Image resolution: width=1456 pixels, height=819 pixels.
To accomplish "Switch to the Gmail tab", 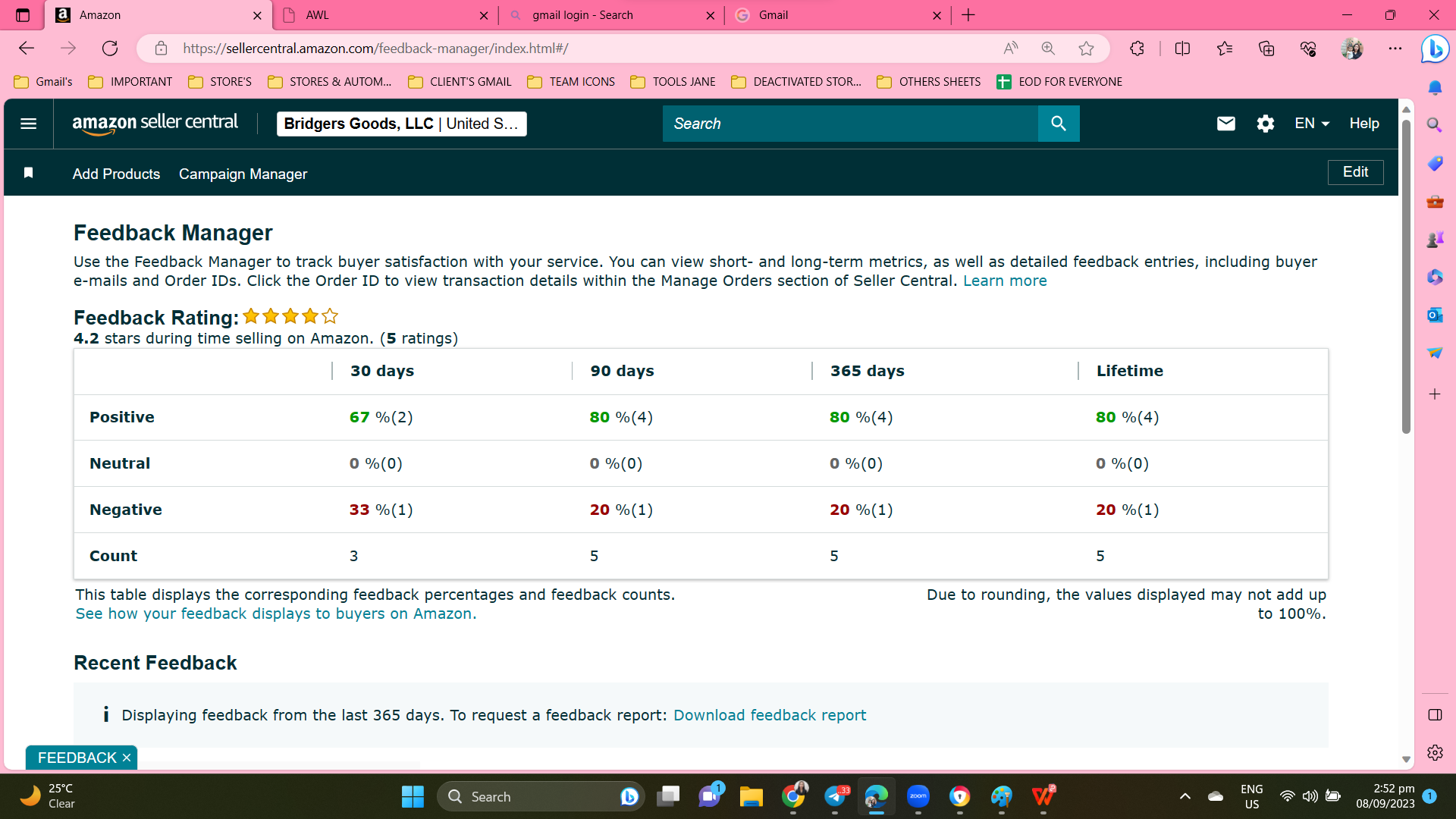I will point(837,15).
